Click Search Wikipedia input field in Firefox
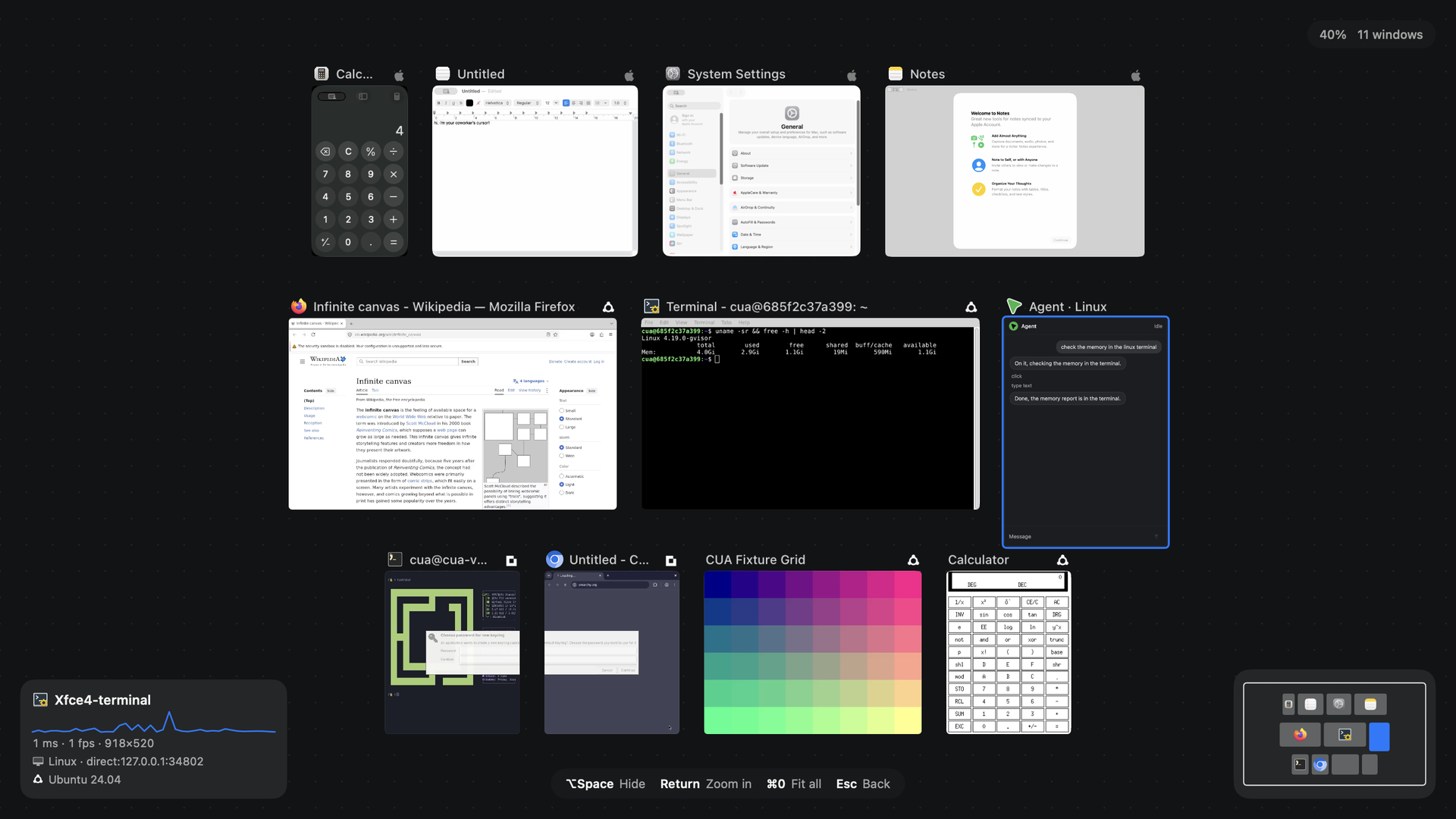This screenshot has height=819, width=1456. pos(407,362)
